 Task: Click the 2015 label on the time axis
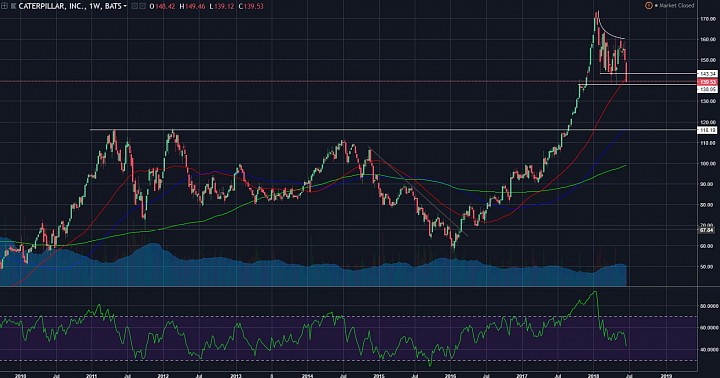[379, 375]
